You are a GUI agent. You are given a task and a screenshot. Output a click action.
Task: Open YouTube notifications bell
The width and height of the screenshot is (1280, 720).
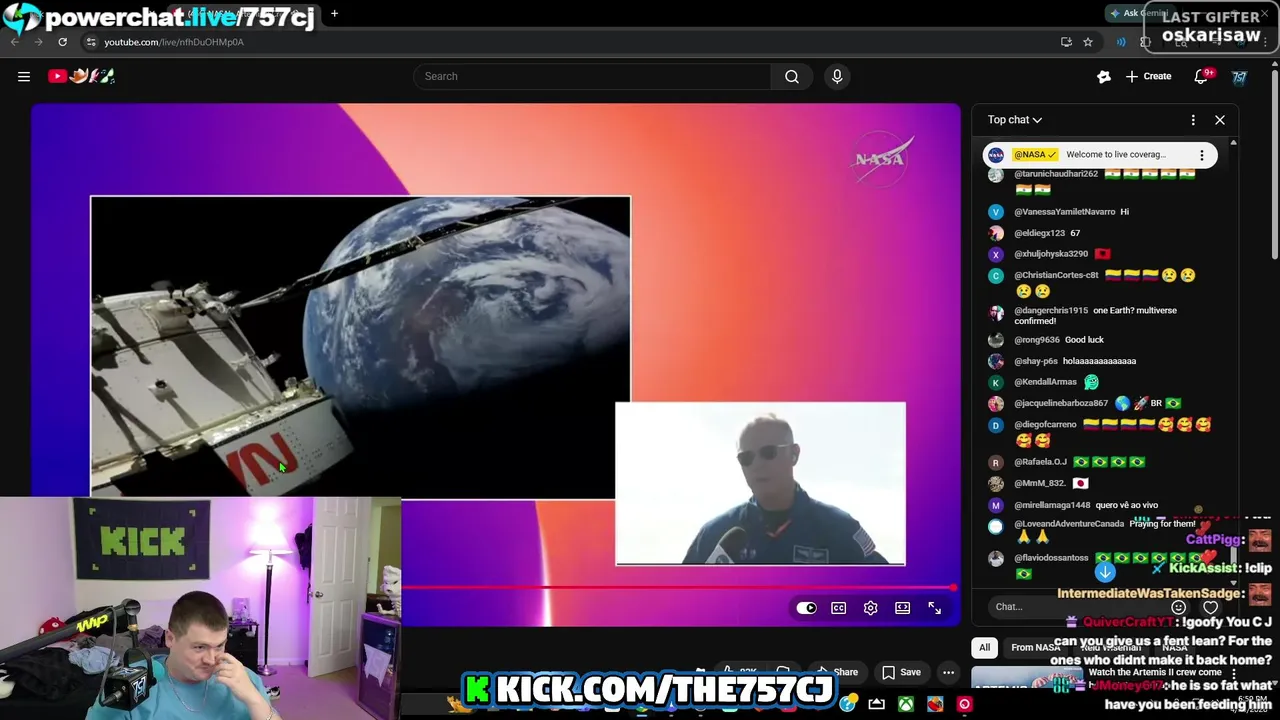click(x=1202, y=76)
